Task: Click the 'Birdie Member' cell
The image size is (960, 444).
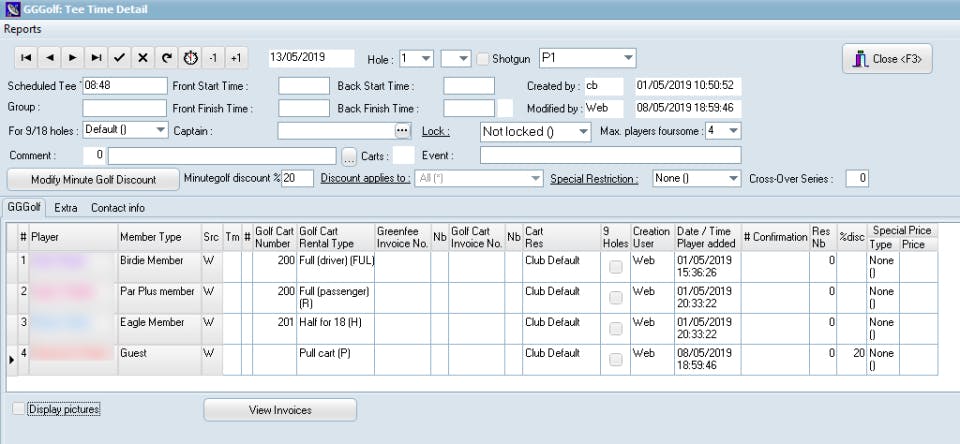Action: pos(159,267)
